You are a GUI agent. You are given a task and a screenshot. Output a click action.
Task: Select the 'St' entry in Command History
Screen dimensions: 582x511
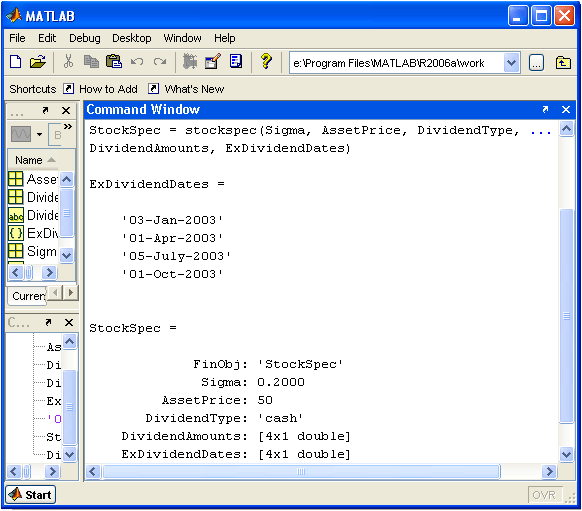pos(53,437)
